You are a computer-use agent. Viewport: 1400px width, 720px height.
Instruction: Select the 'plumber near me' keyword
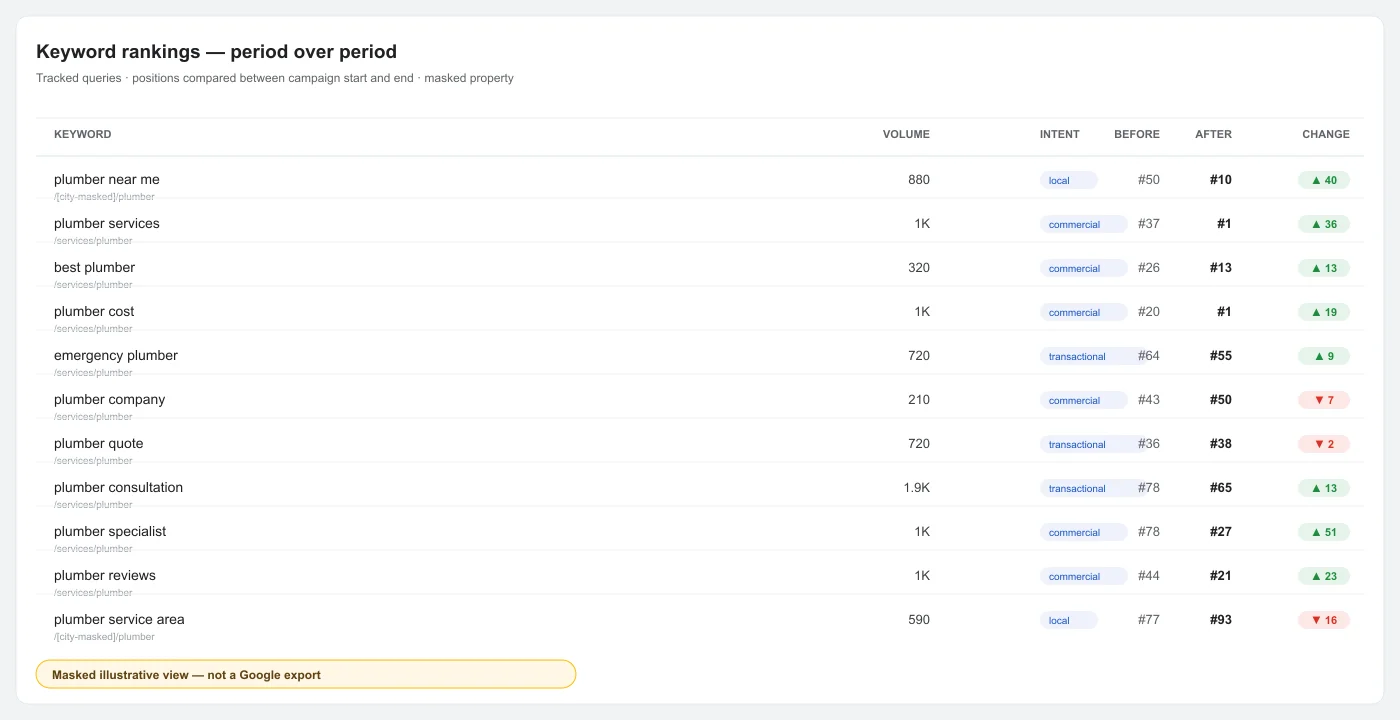coord(107,180)
